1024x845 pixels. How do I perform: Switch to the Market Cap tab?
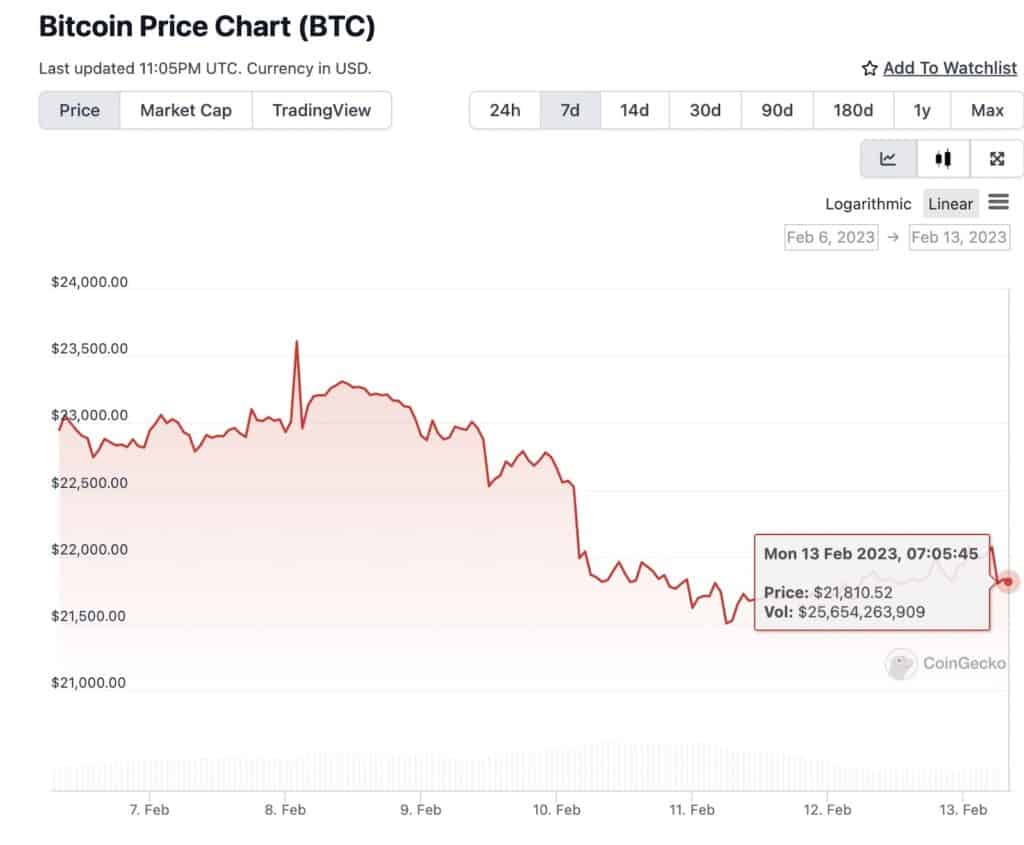click(185, 110)
